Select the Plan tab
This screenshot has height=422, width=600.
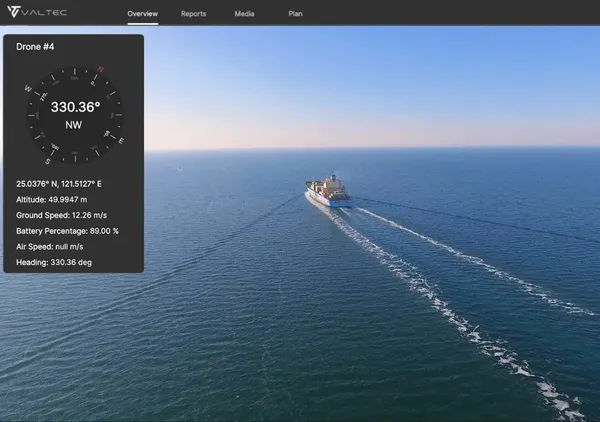tap(295, 14)
